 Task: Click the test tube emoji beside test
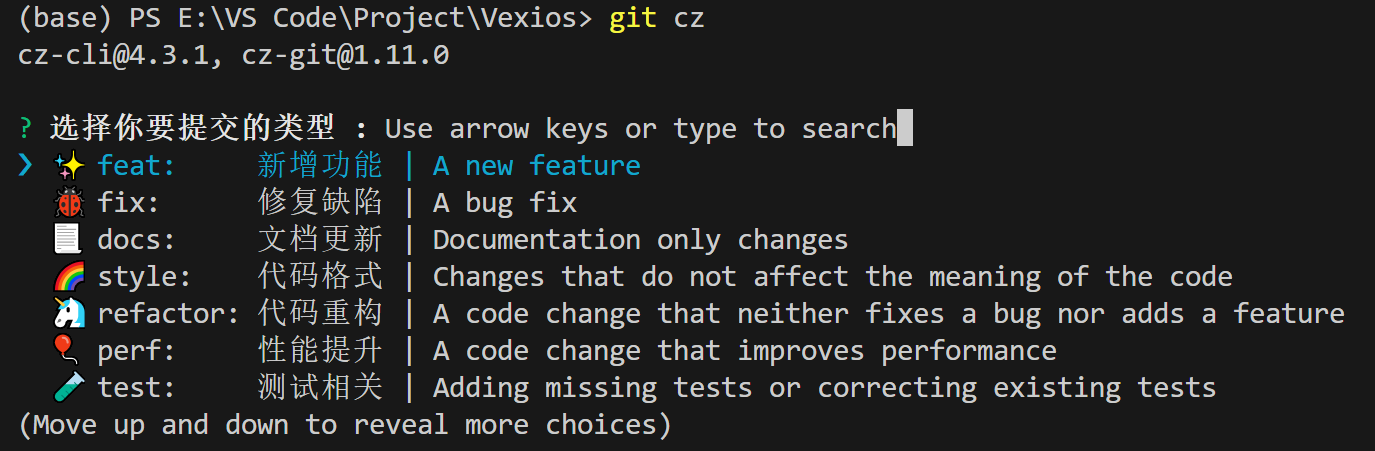(x=68, y=388)
